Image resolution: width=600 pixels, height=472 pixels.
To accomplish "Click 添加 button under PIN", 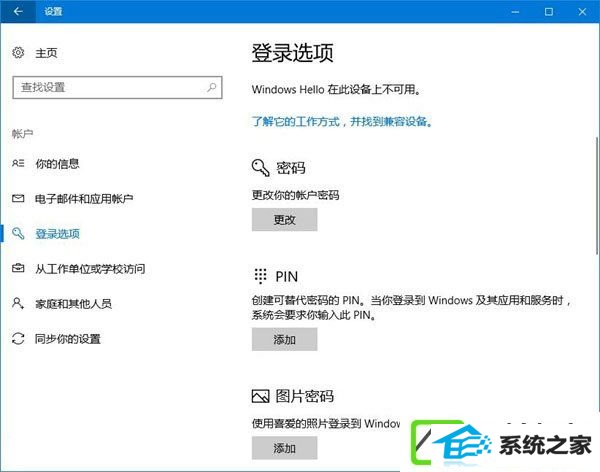I will (284, 339).
